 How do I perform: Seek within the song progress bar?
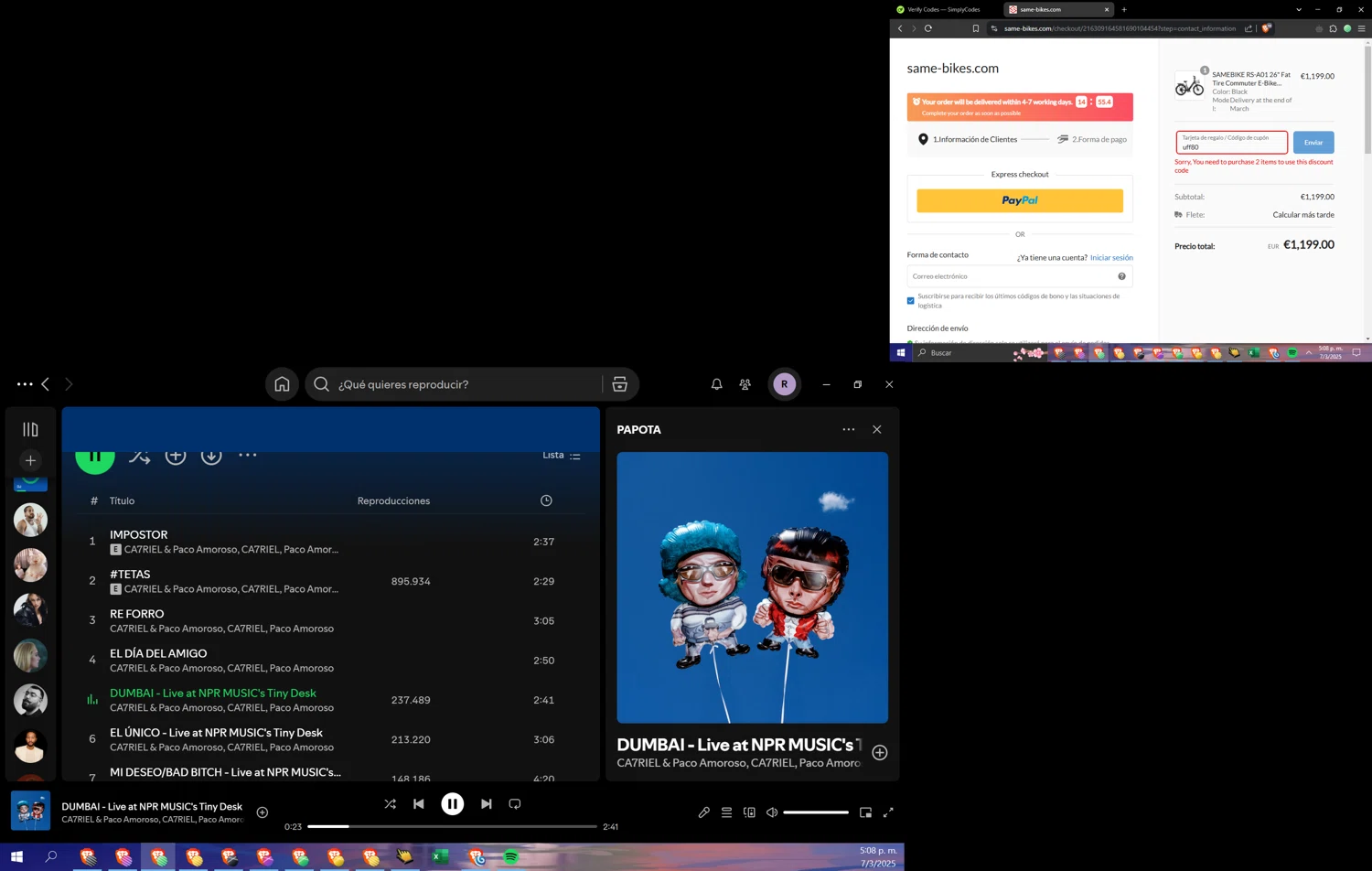pyautogui.click(x=452, y=826)
